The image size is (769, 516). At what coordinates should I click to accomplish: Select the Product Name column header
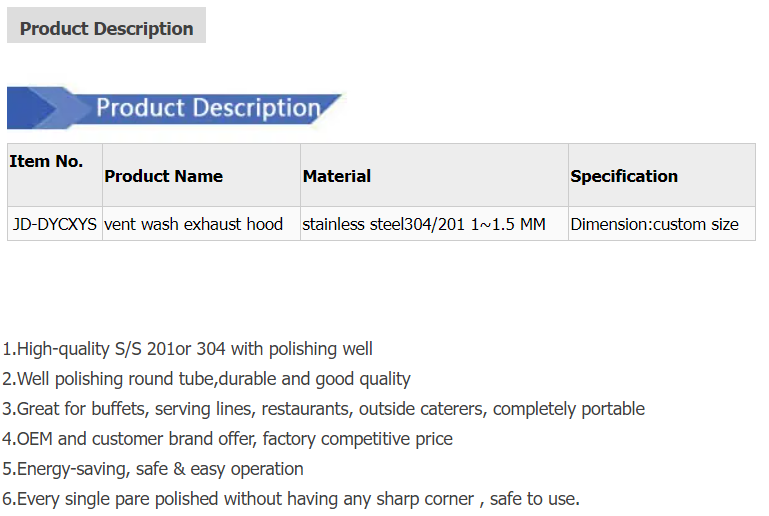pyautogui.click(x=201, y=175)
